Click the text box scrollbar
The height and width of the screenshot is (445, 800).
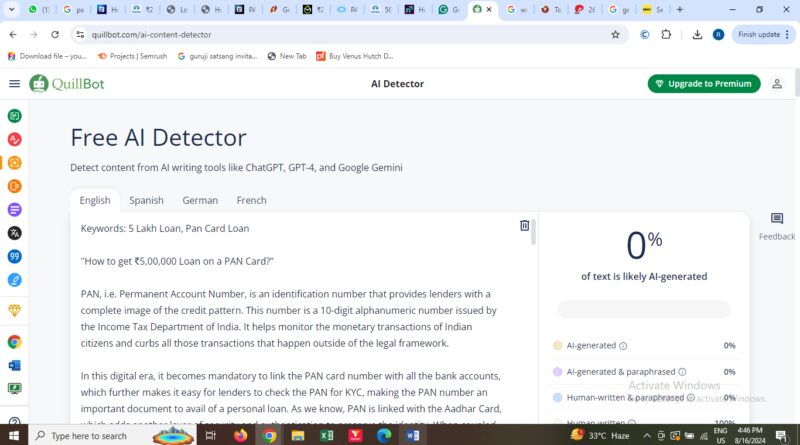(x=533, y=233)
